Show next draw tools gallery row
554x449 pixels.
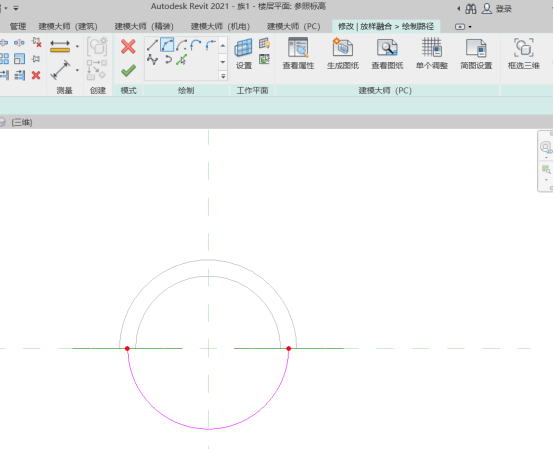(223, 61)
